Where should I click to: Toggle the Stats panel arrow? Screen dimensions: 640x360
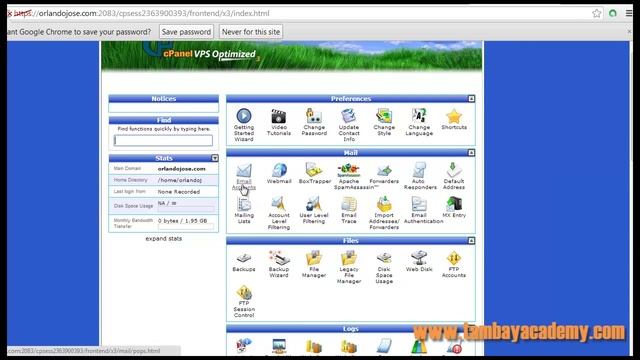click(215, 158)
